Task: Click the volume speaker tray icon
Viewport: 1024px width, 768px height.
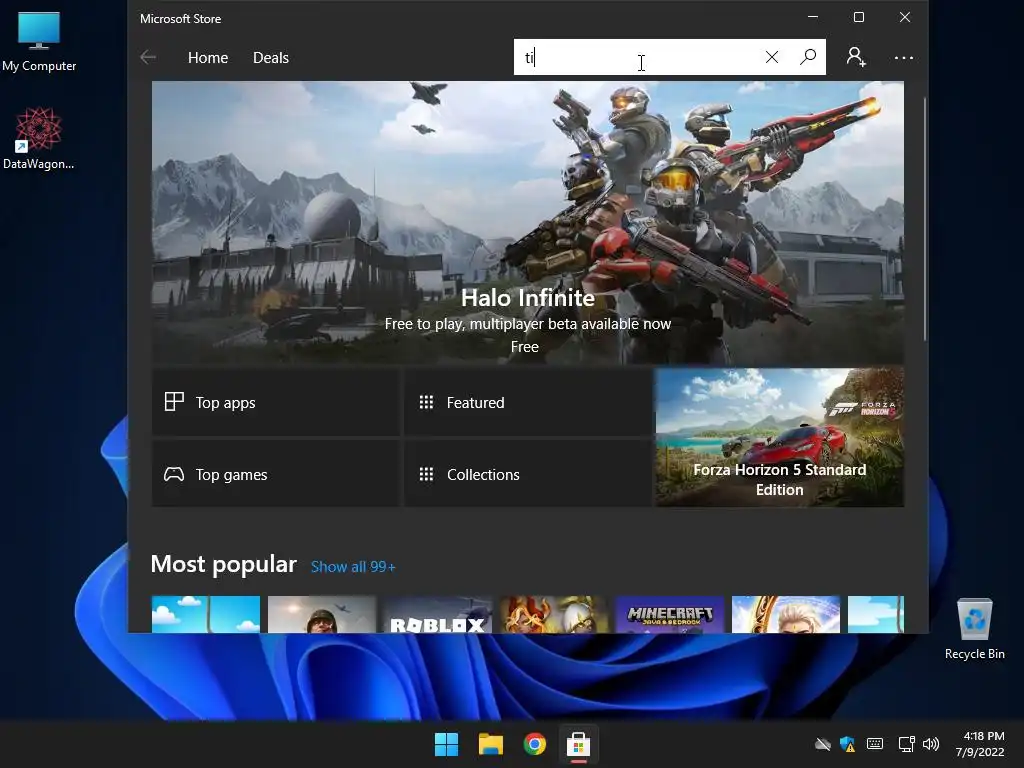Action: (x=931, y=744)
